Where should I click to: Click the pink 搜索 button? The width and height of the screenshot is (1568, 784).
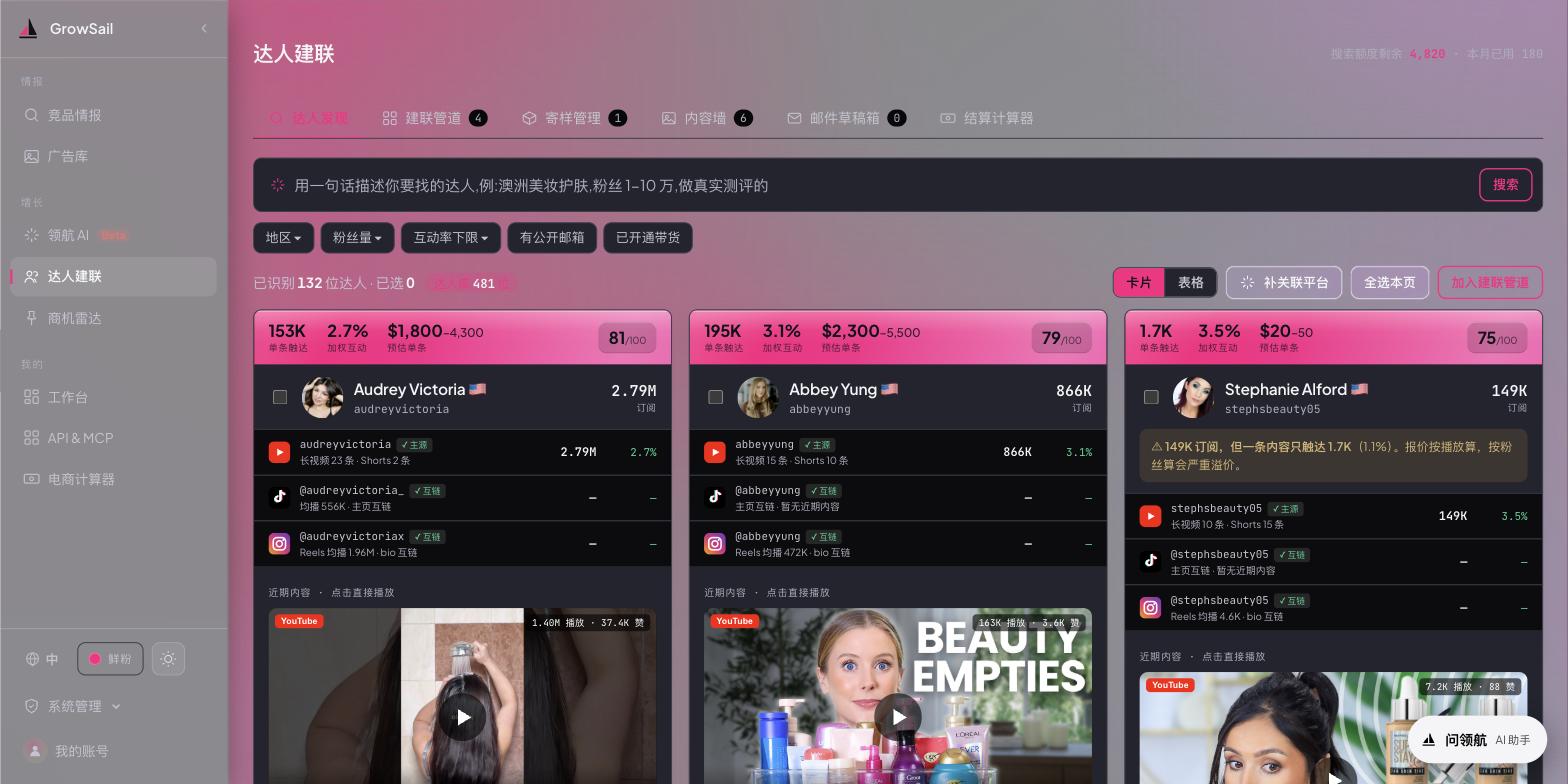click(1506, 185)
